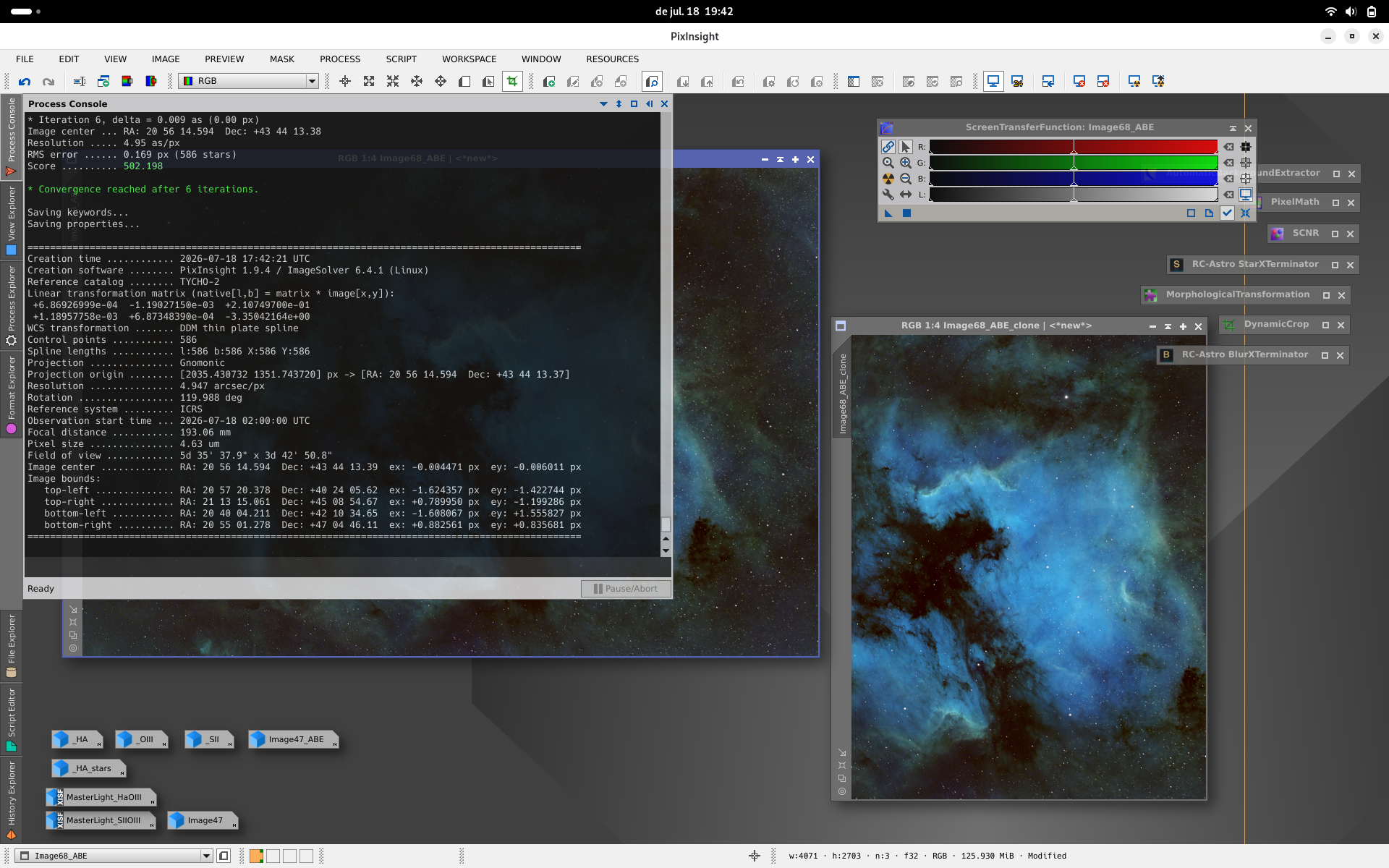Click STF zoom in magnifier icon
The width and height of the screenshot is (1389, 868).
pyautogui.click(x=905, y=163)
